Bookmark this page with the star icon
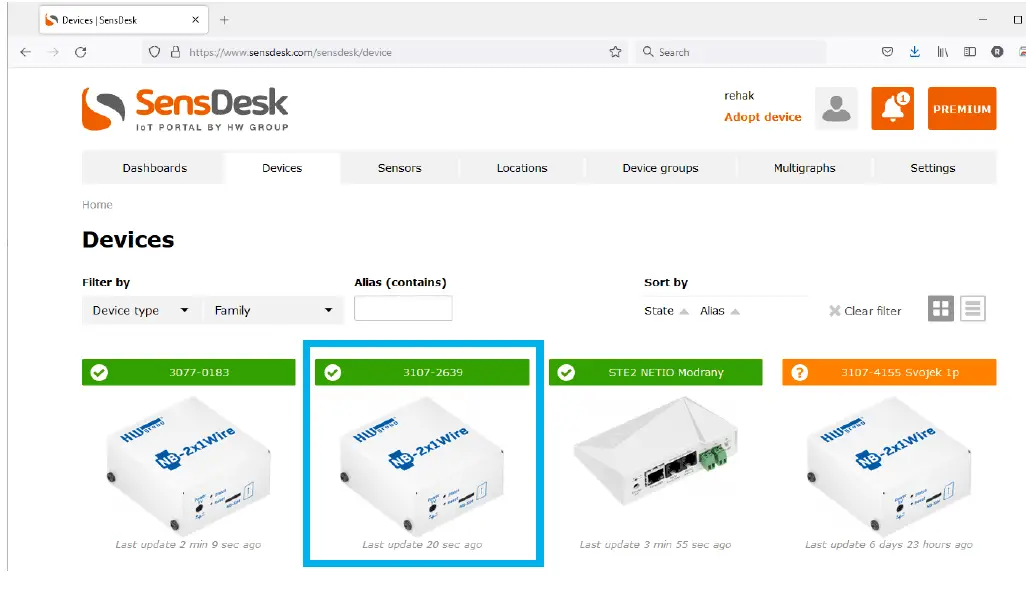 (x=615, y=52)
